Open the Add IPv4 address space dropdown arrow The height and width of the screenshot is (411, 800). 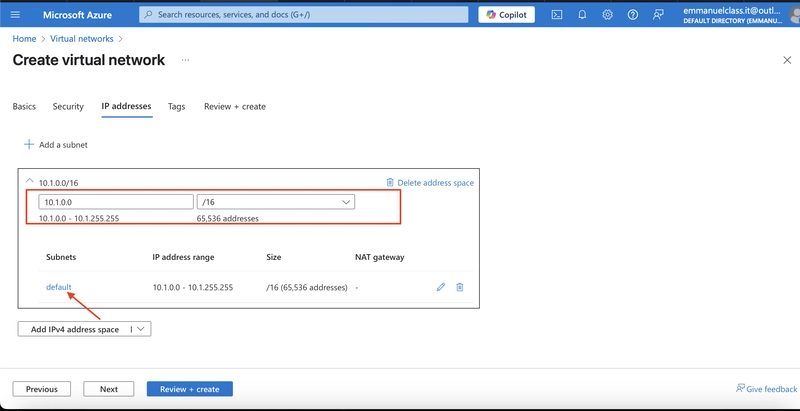click(x=141, y=329)
